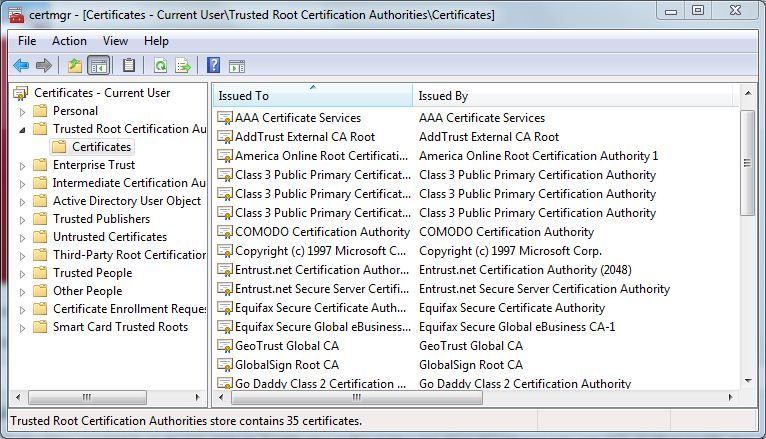
Task: Click the Forward arrow toolbar icon
Action: coord(43,66)
